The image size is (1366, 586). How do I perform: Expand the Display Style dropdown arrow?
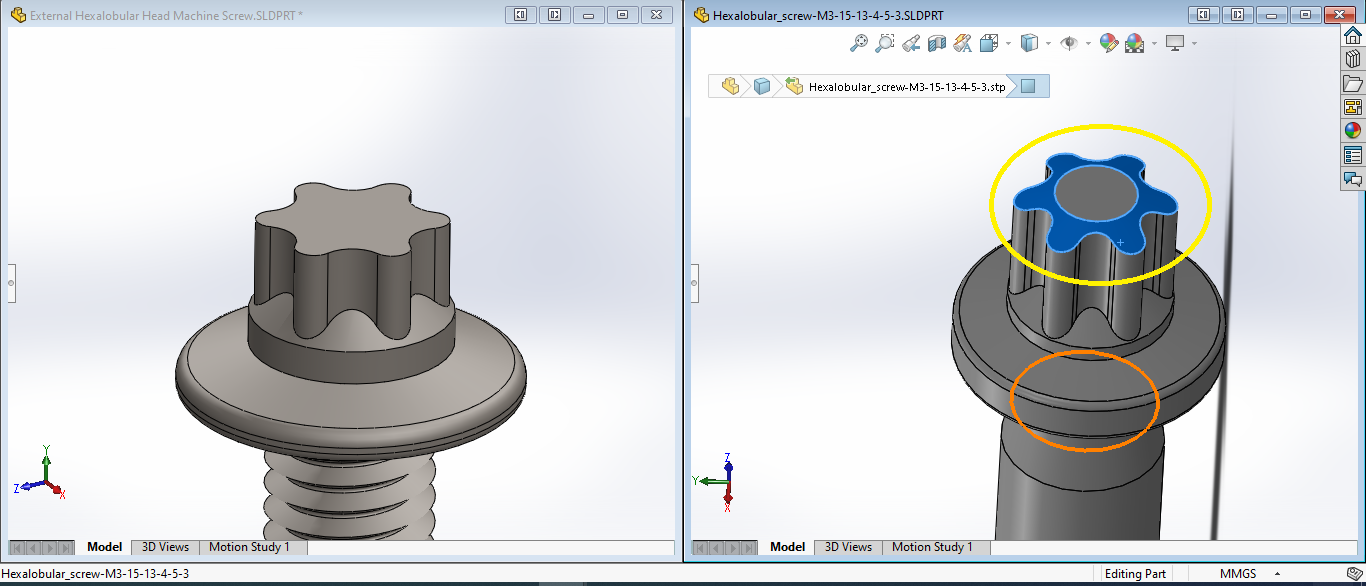(x=1048, y=45)
